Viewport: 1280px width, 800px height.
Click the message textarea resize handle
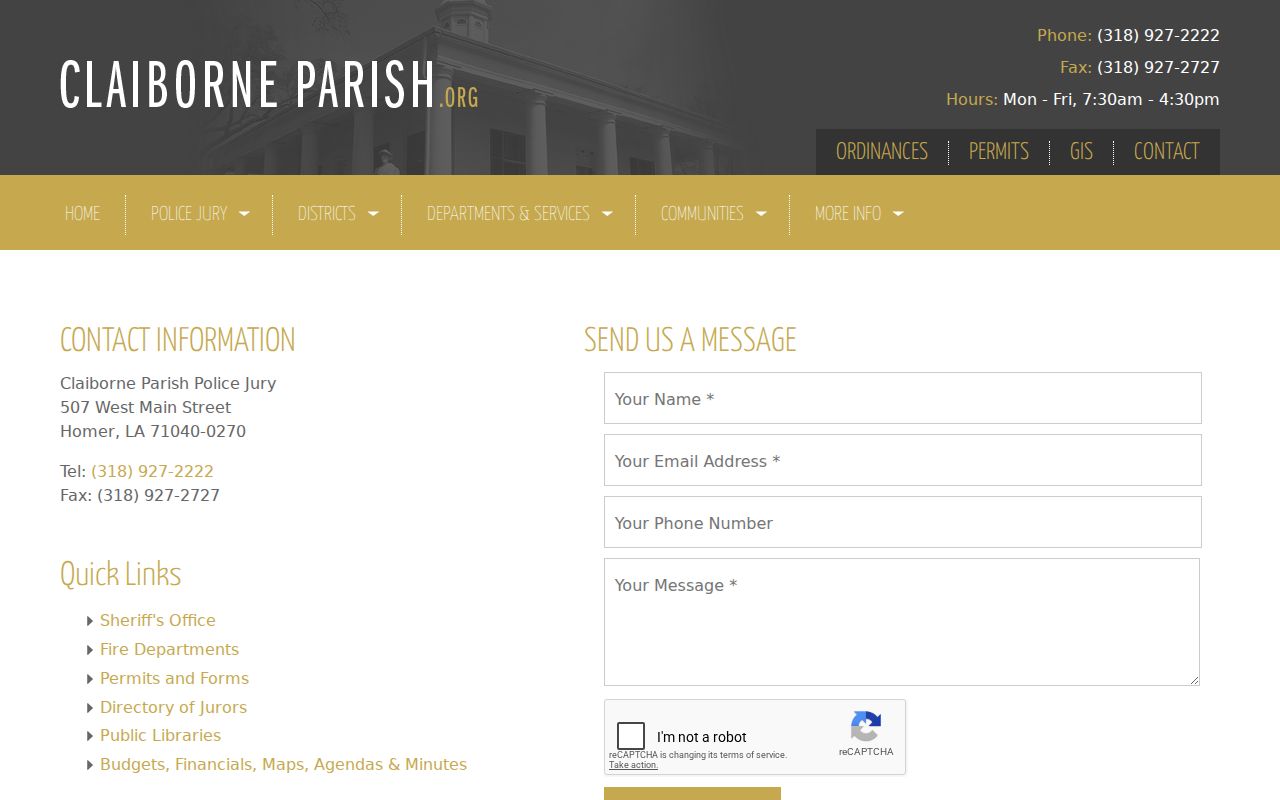pyautogui.click(x=1193, y=679)
